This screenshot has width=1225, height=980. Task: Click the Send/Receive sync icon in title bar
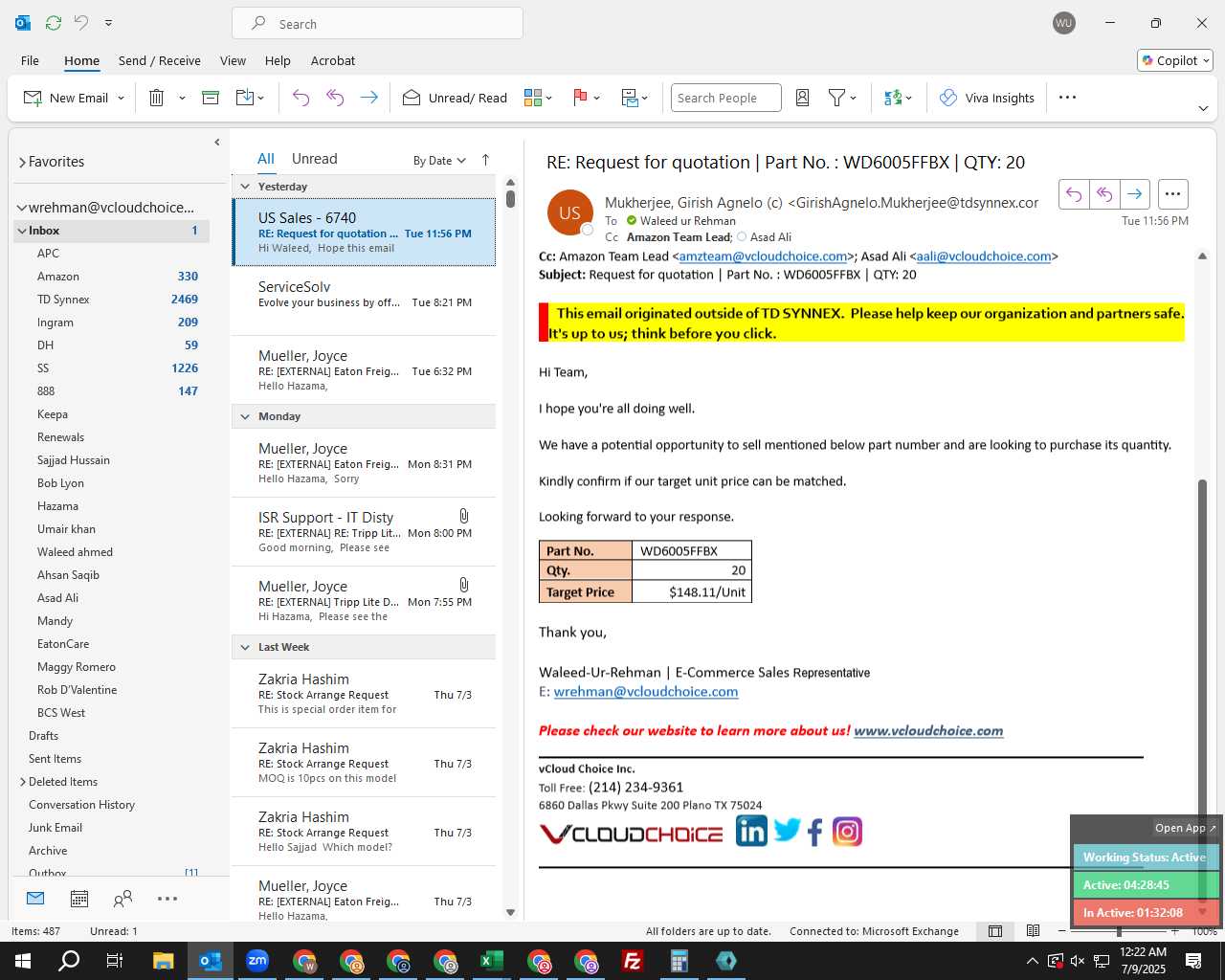click(54, 22)
